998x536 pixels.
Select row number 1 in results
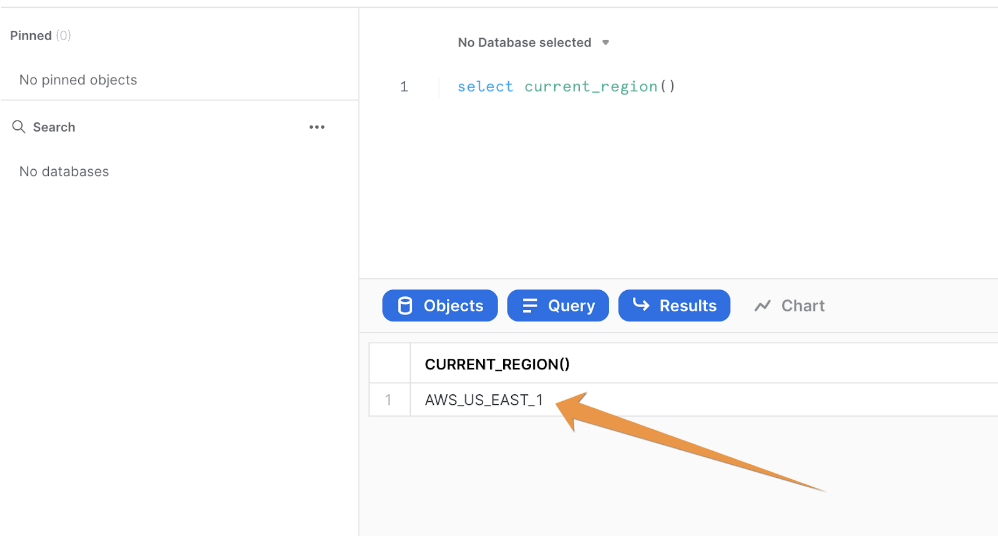(388, 400)
